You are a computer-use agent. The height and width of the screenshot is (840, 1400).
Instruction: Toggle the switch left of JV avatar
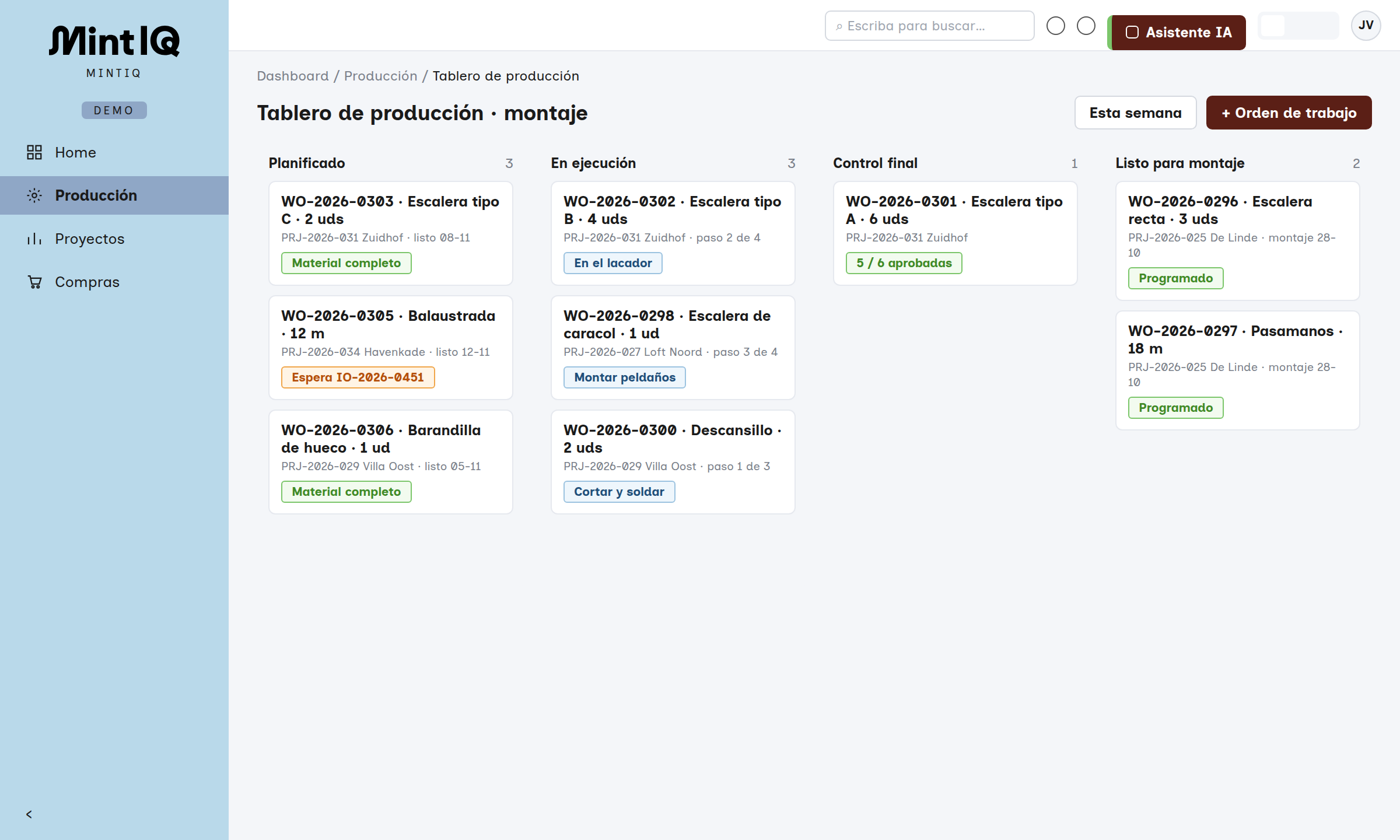pos(1298,26)
